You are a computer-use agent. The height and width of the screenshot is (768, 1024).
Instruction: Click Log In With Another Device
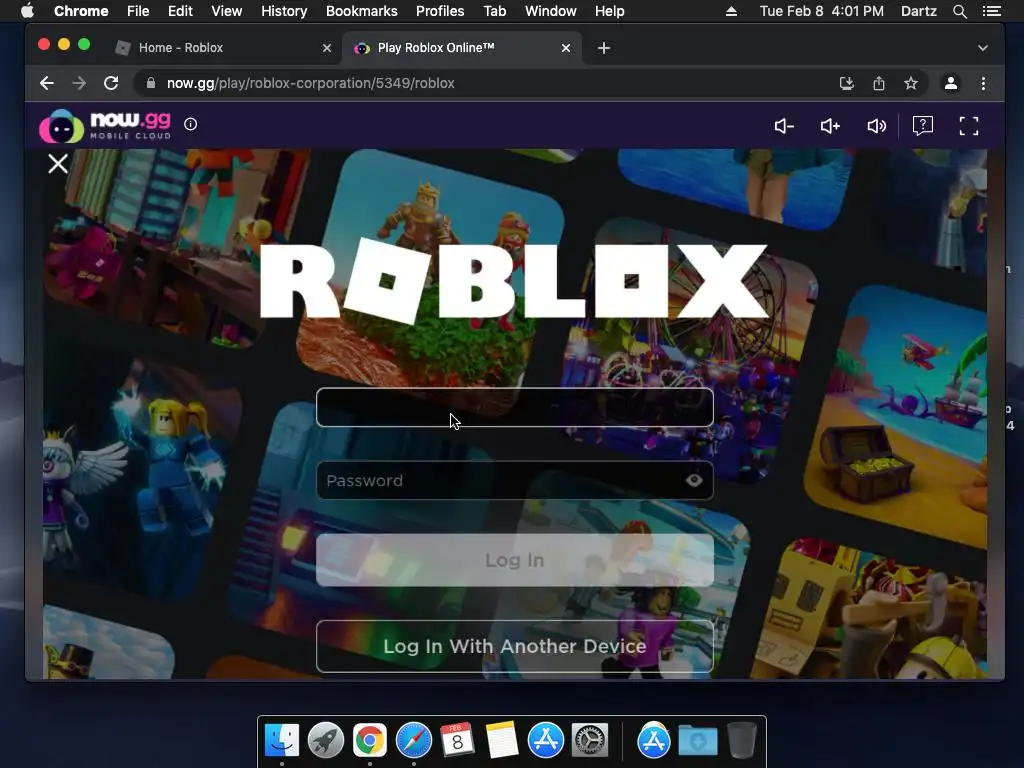click(515, 647)
